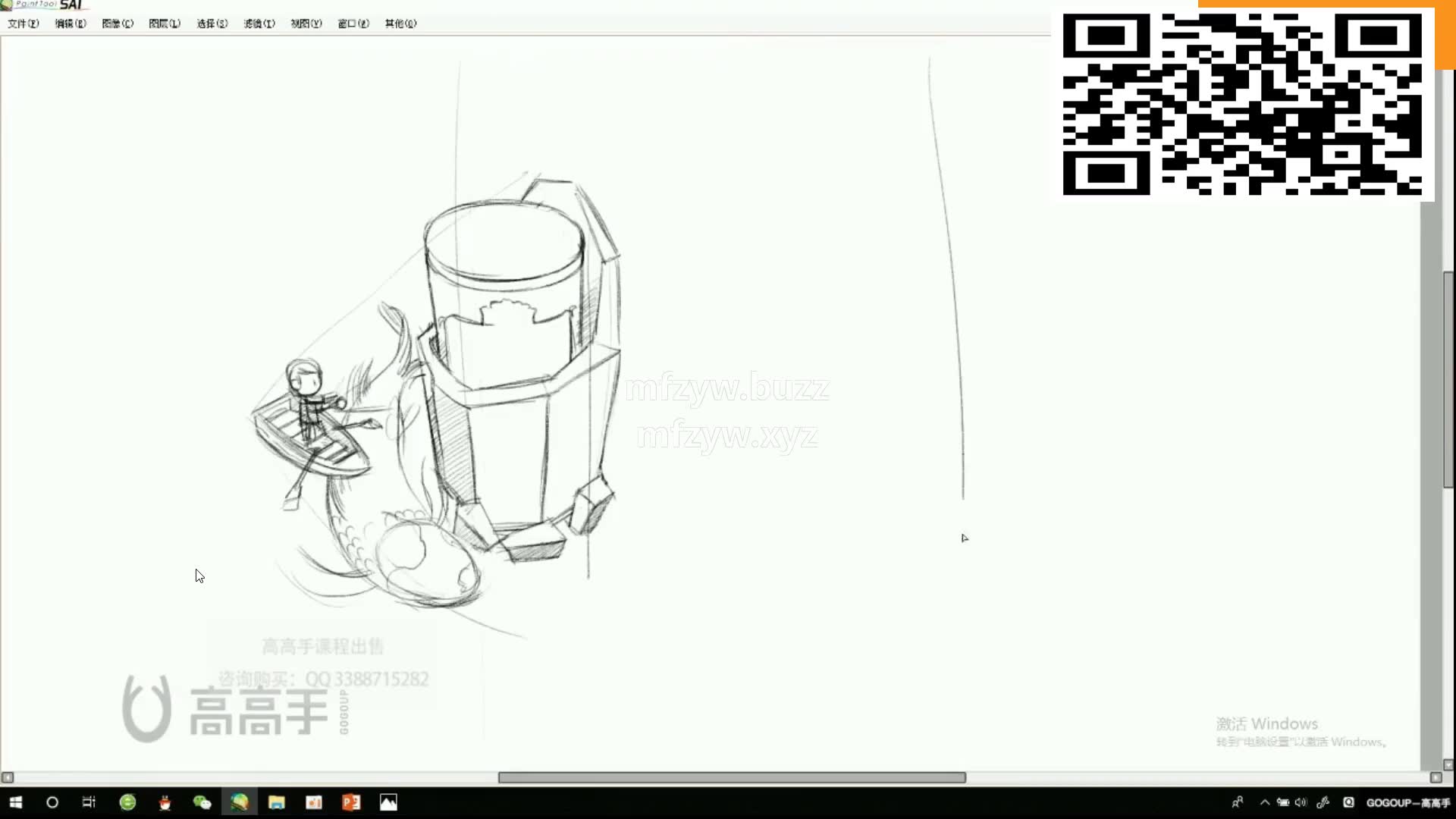Open the Photos app taskbar icon
Screen dimensions: 1456x819
coord(388,802)
